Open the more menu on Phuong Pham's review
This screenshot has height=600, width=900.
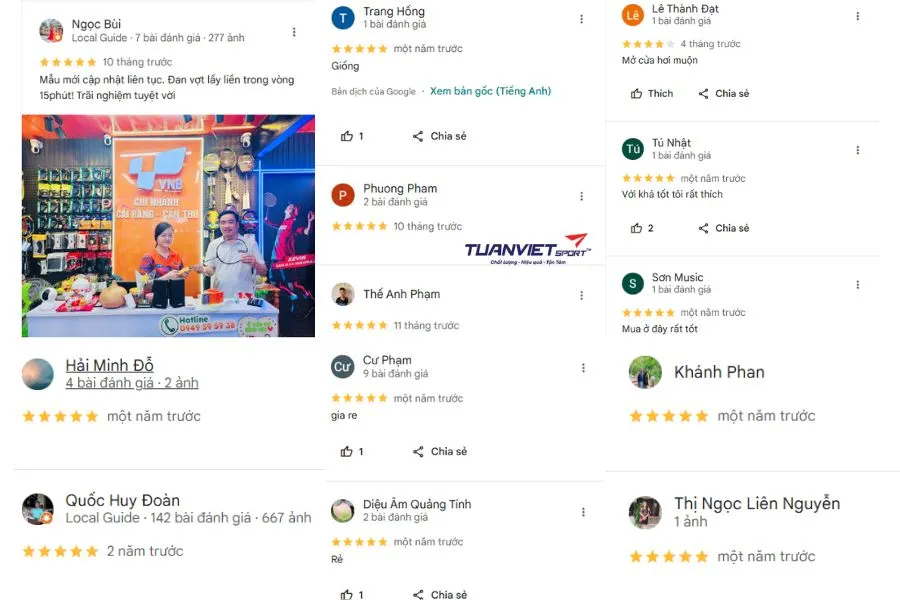pos(581,196)
